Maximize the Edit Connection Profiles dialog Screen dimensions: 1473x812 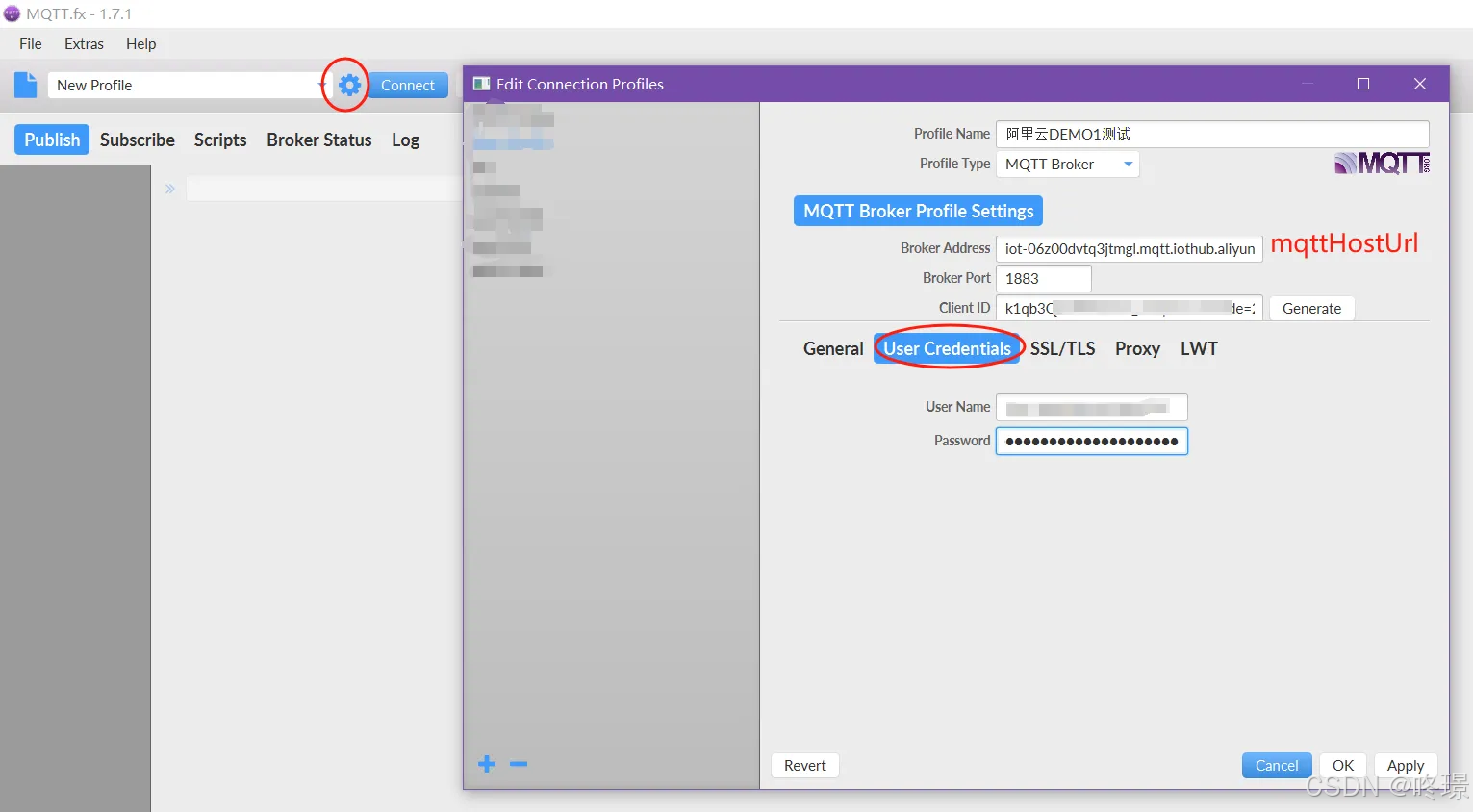(x=1363, y=84)
